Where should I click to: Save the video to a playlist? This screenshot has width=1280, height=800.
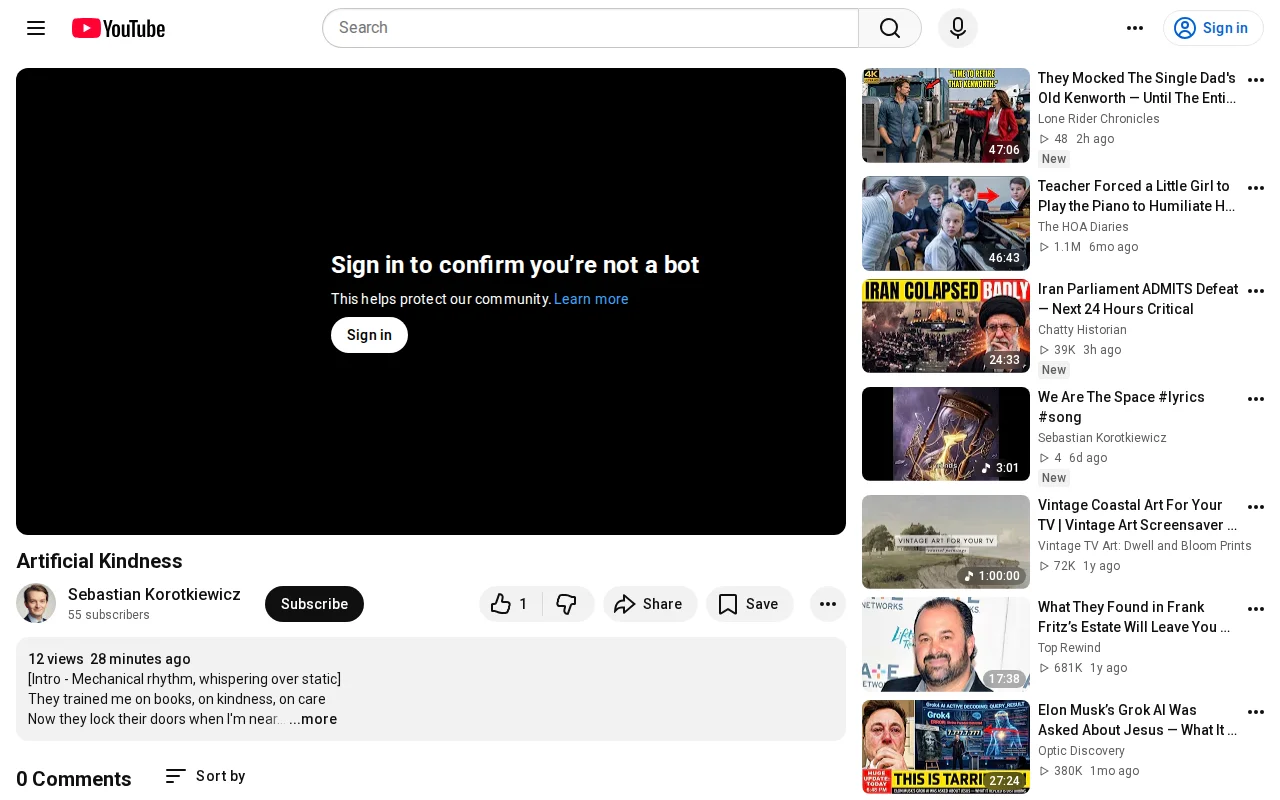(x=749, y=604)
